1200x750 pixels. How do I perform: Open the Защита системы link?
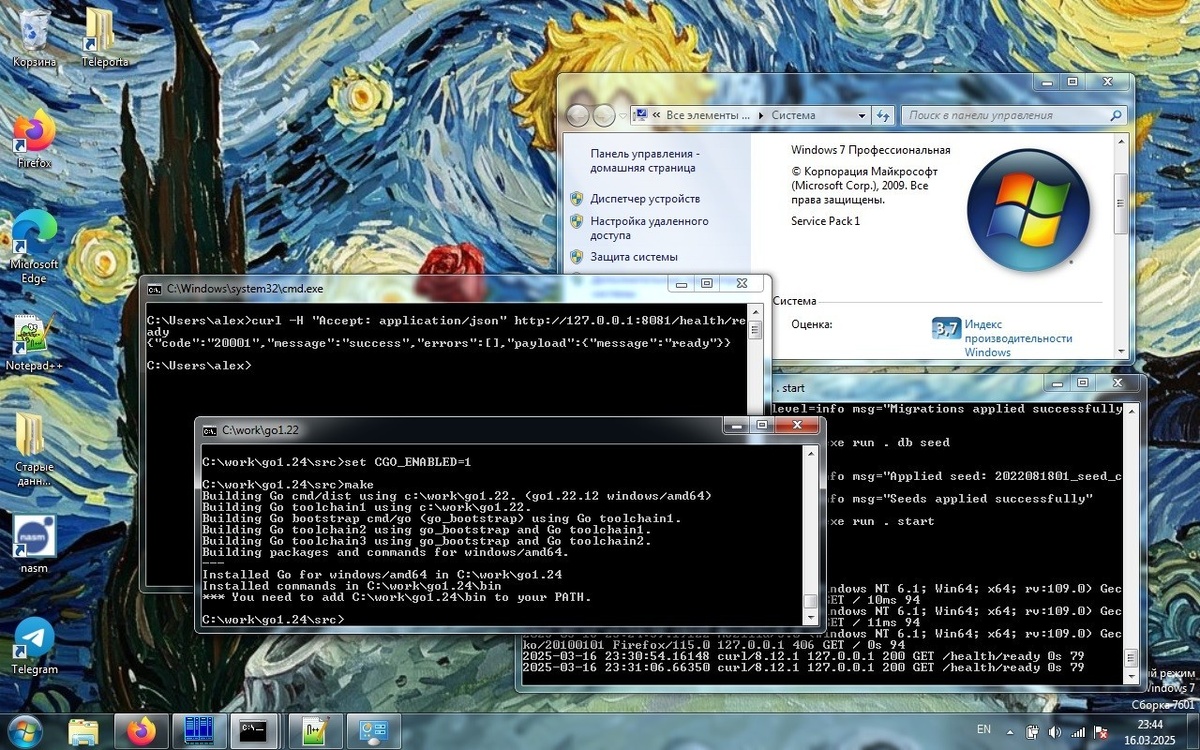[634, 257]
